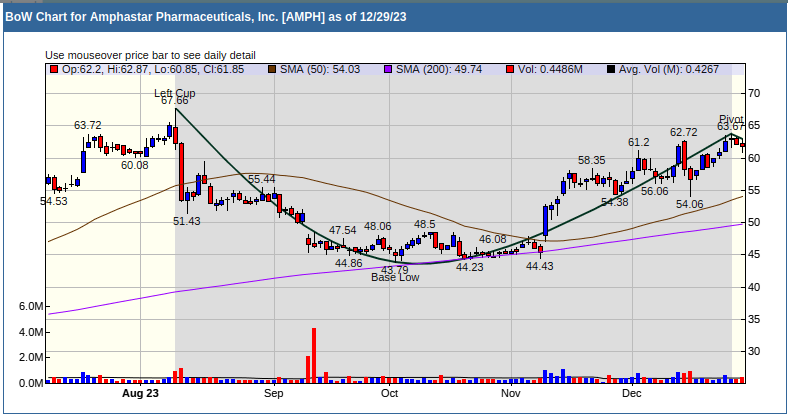Screen dimensions: 788x416
Task: Click the 'Left Cup' annotation label
Action: click(174, 93)
